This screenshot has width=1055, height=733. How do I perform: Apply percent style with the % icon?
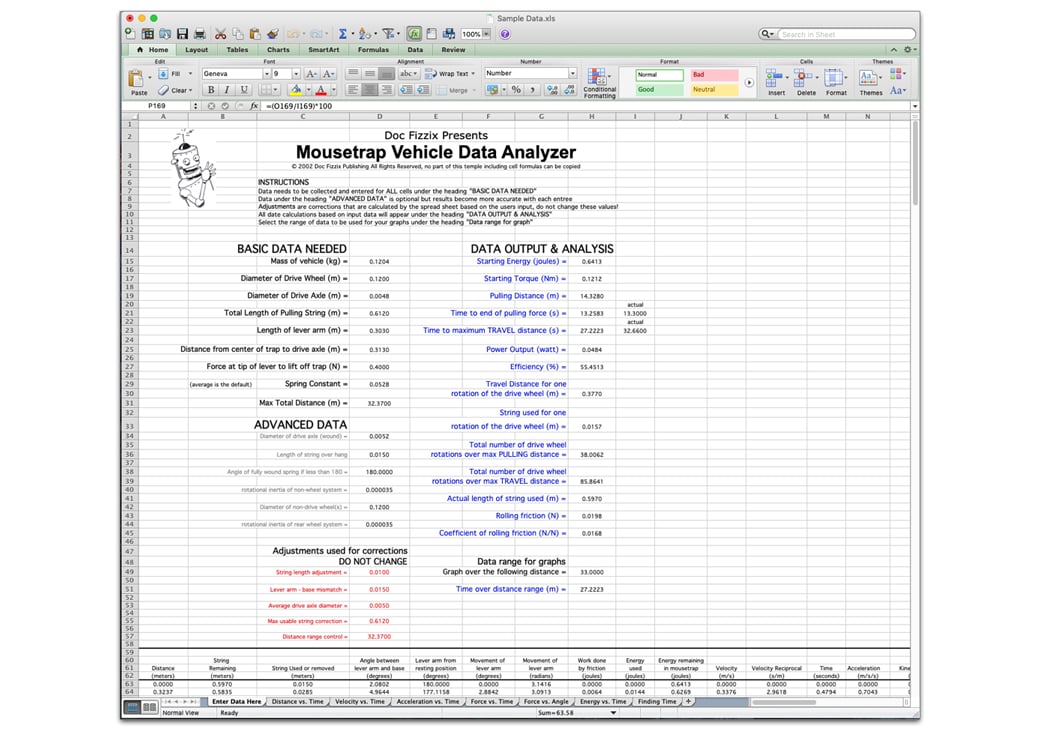coord(516,90)
